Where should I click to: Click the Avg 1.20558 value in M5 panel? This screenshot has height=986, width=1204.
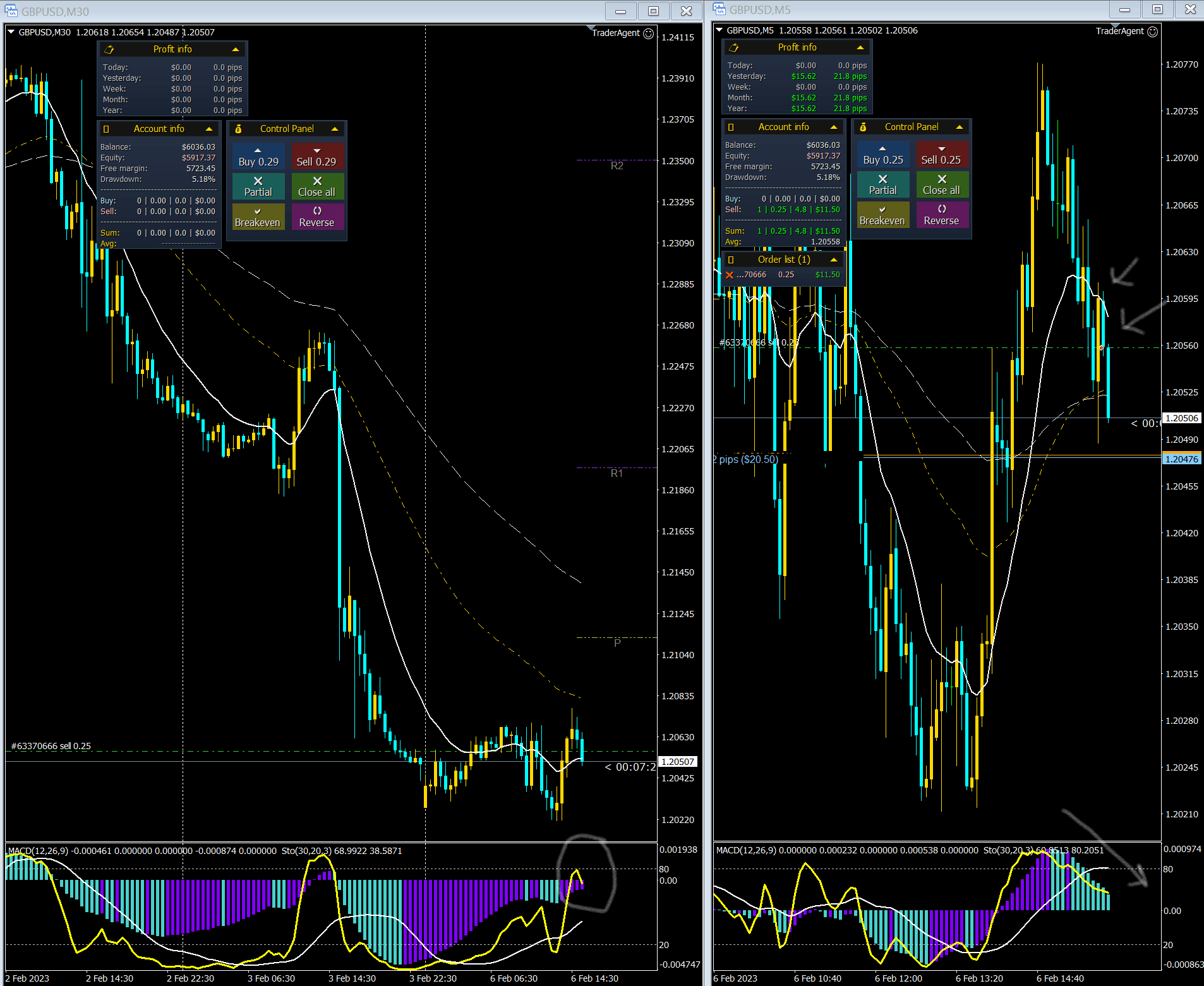(826, 242)
